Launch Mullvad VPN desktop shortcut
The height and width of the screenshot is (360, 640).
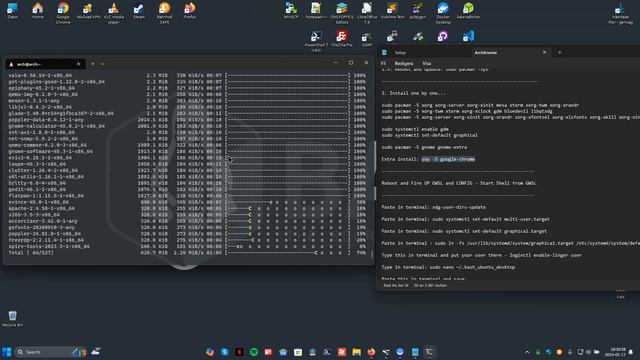tap(88, 11)
